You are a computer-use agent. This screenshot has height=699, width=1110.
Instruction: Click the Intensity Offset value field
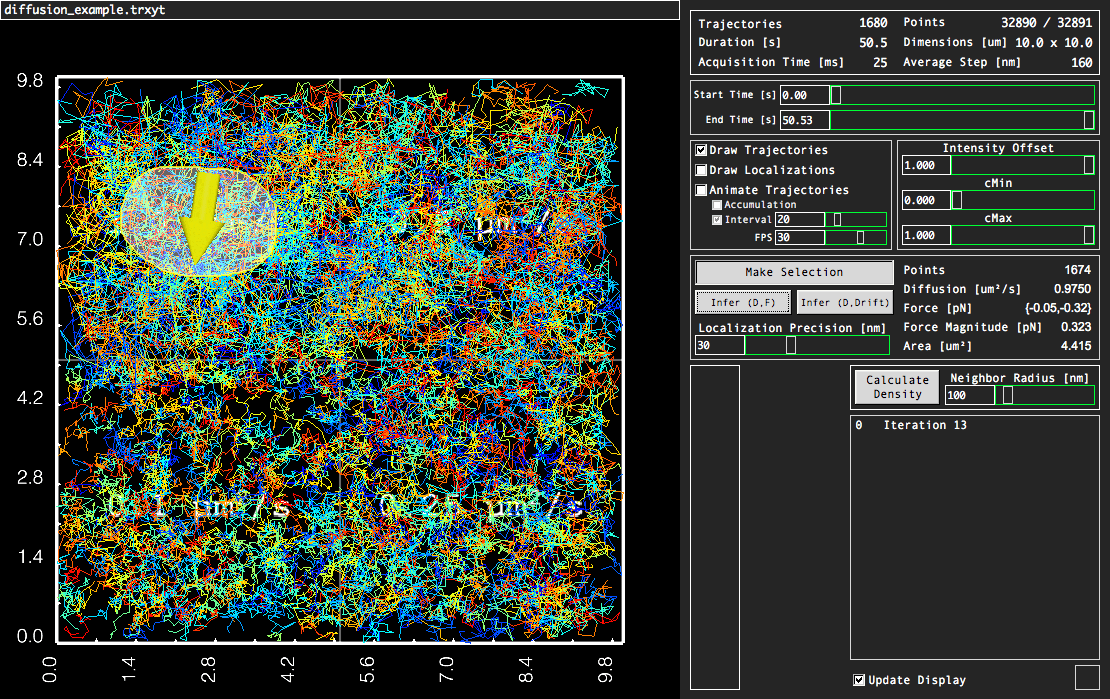tap(926, 165)
